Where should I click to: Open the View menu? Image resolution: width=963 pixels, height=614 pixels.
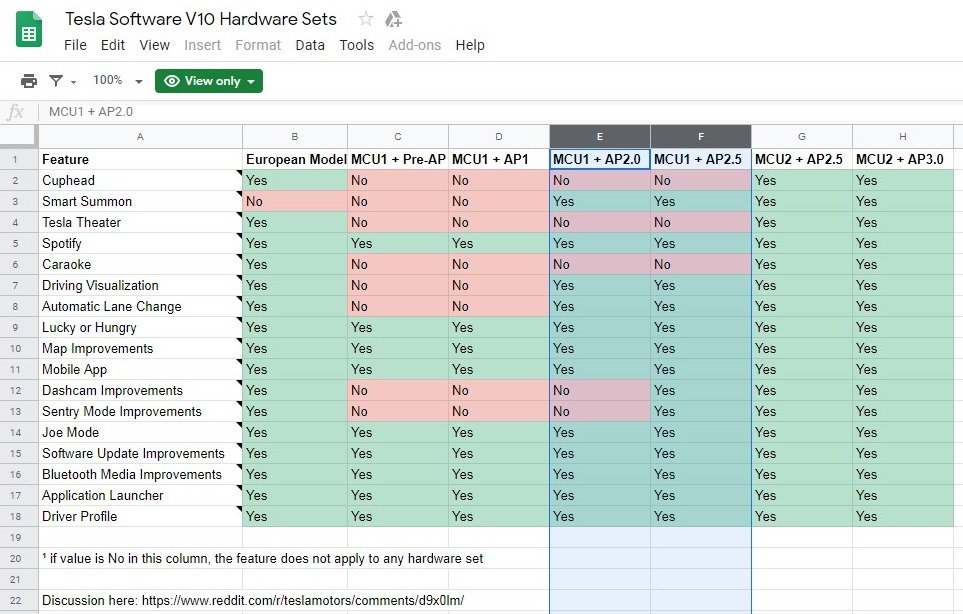click(154, 45)
